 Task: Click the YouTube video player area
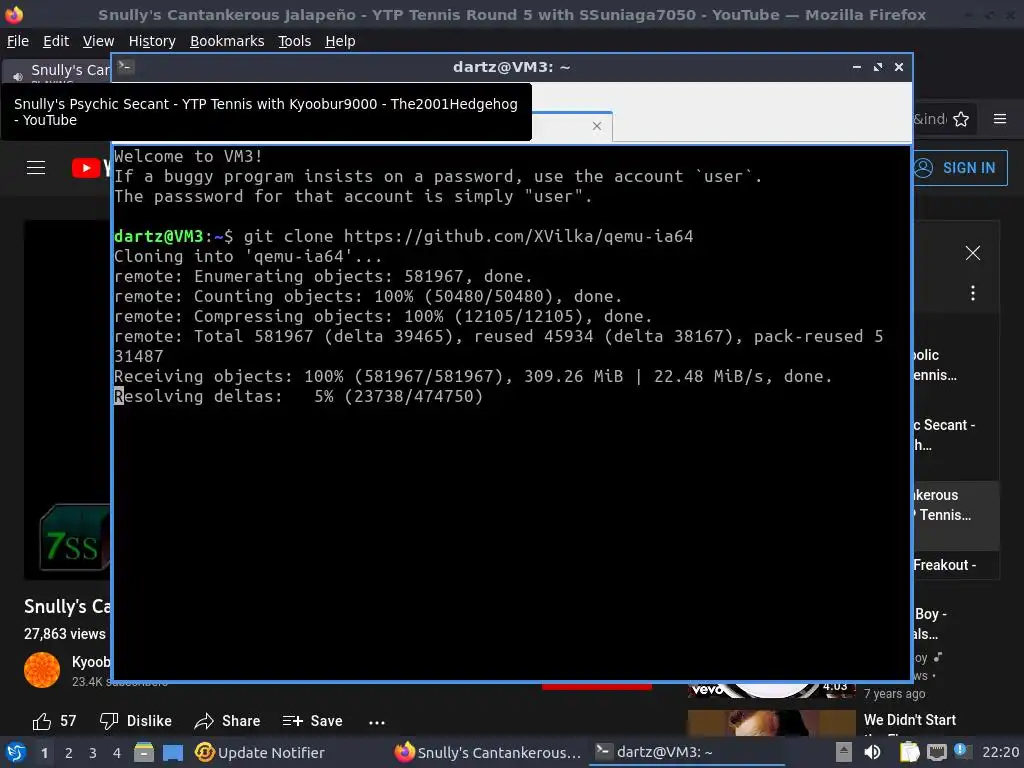tap(68, 400)
